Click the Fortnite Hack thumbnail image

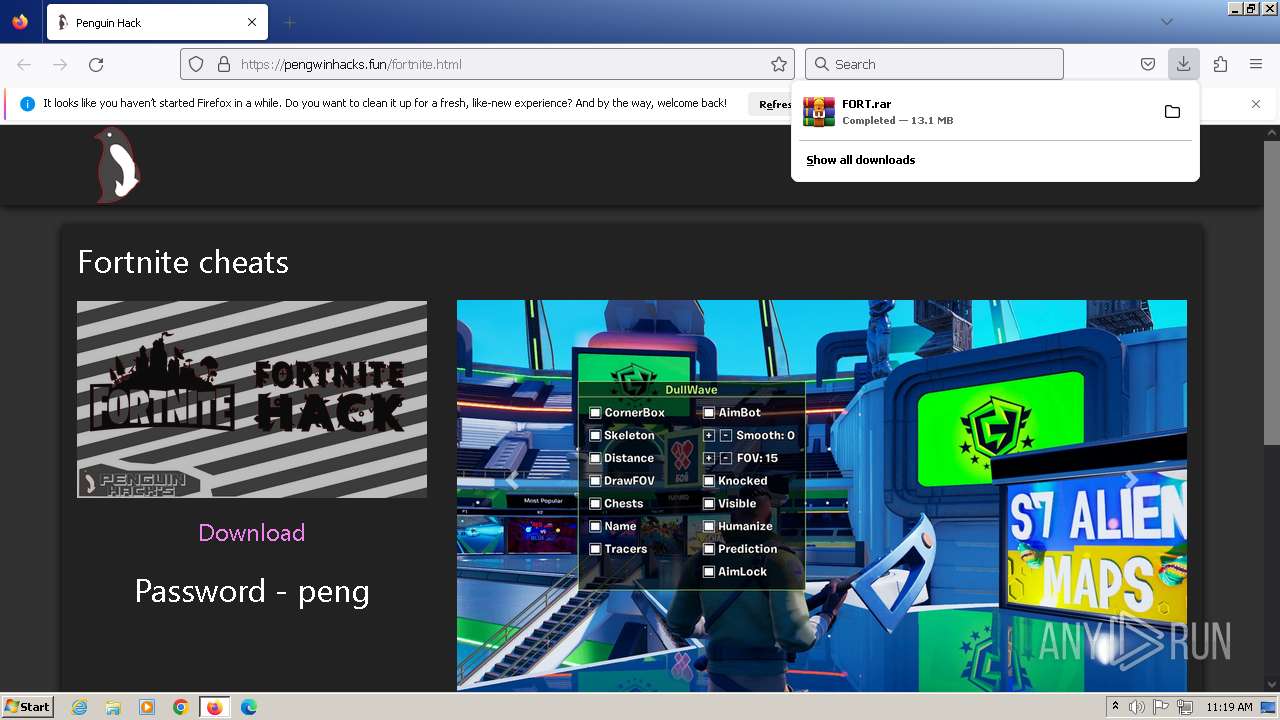click(x=252, y=399)
